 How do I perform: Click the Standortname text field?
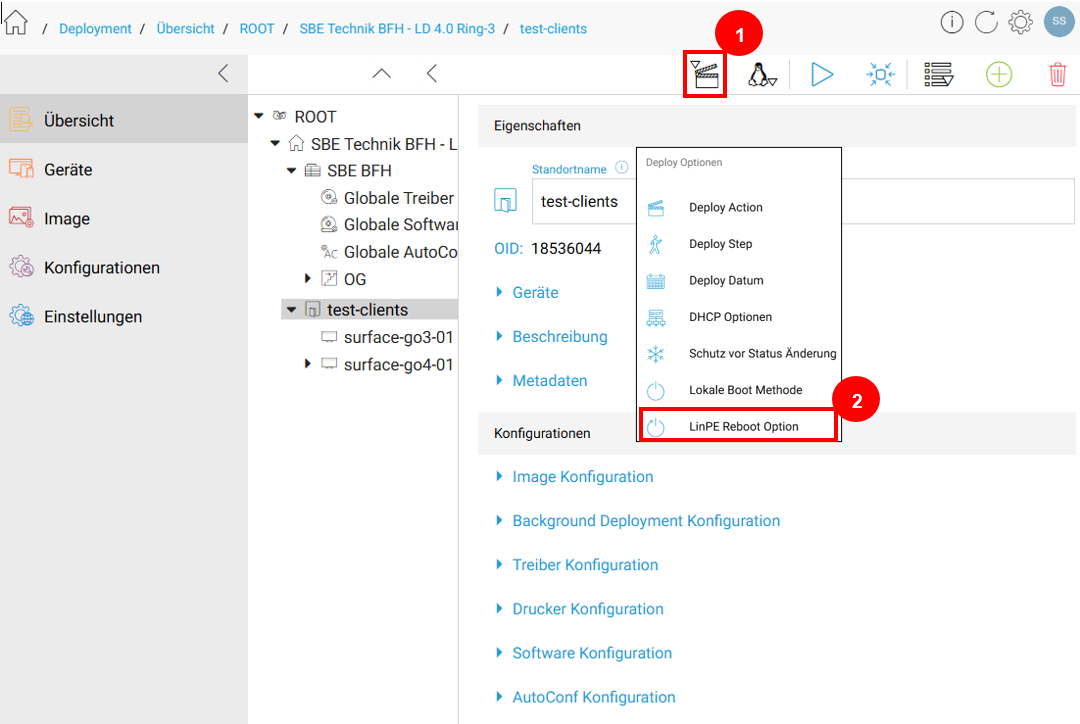click(803, 201)
